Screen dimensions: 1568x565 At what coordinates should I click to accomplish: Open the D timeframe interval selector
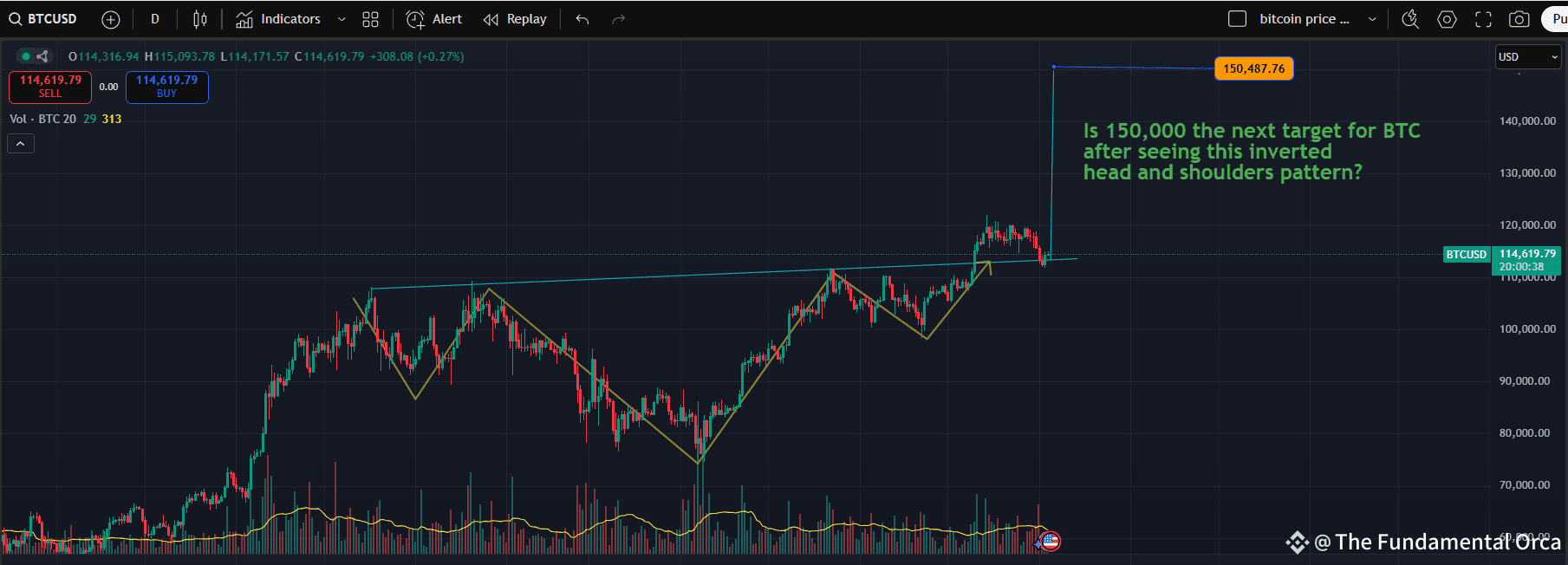point(155,19)
